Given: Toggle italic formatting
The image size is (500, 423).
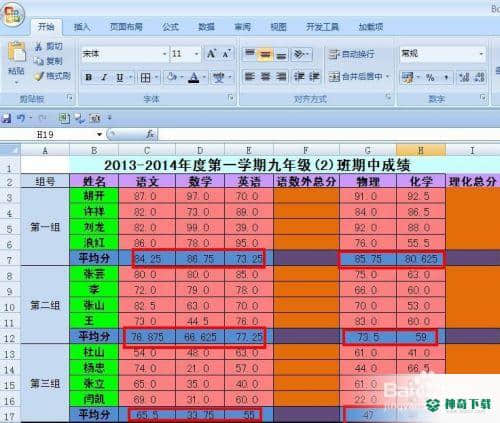Looking at the screenshot, I should click(x=104, y=77).
